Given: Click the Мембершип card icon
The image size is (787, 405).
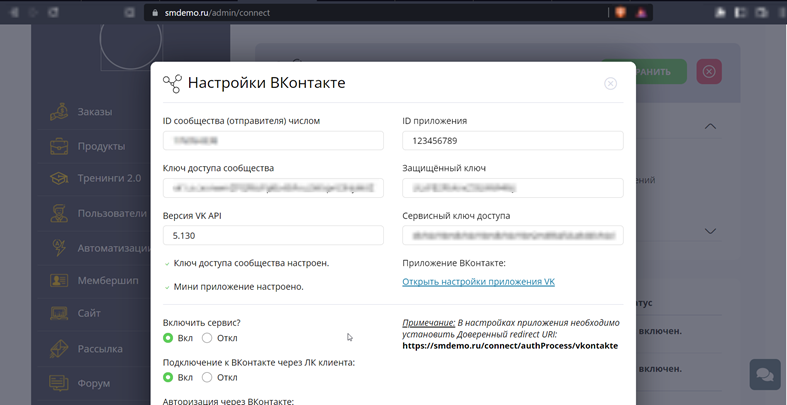Looking at the screenshot, I should pyautogui.click(x=59, y=280).
